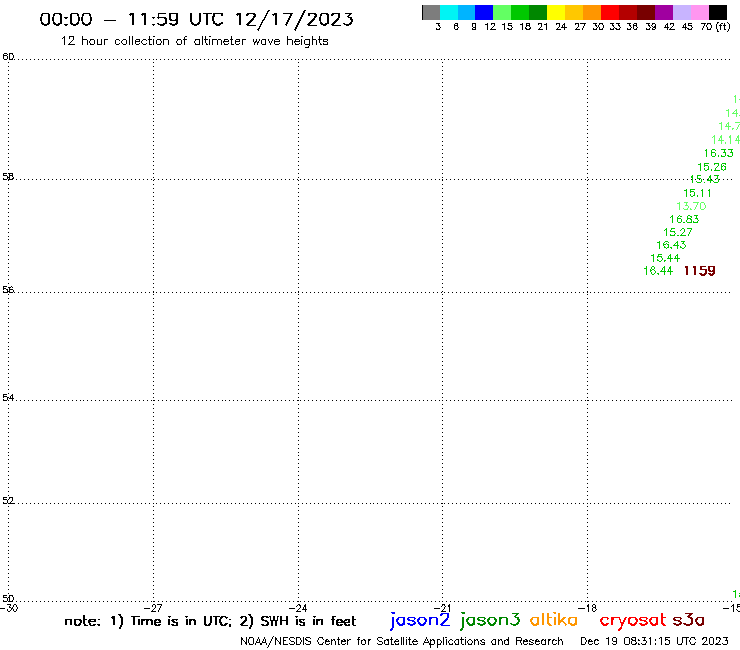Click the lavender legend swatch
Image resolution: width=740 pixels, height=650 pixels.
point(681,12)
